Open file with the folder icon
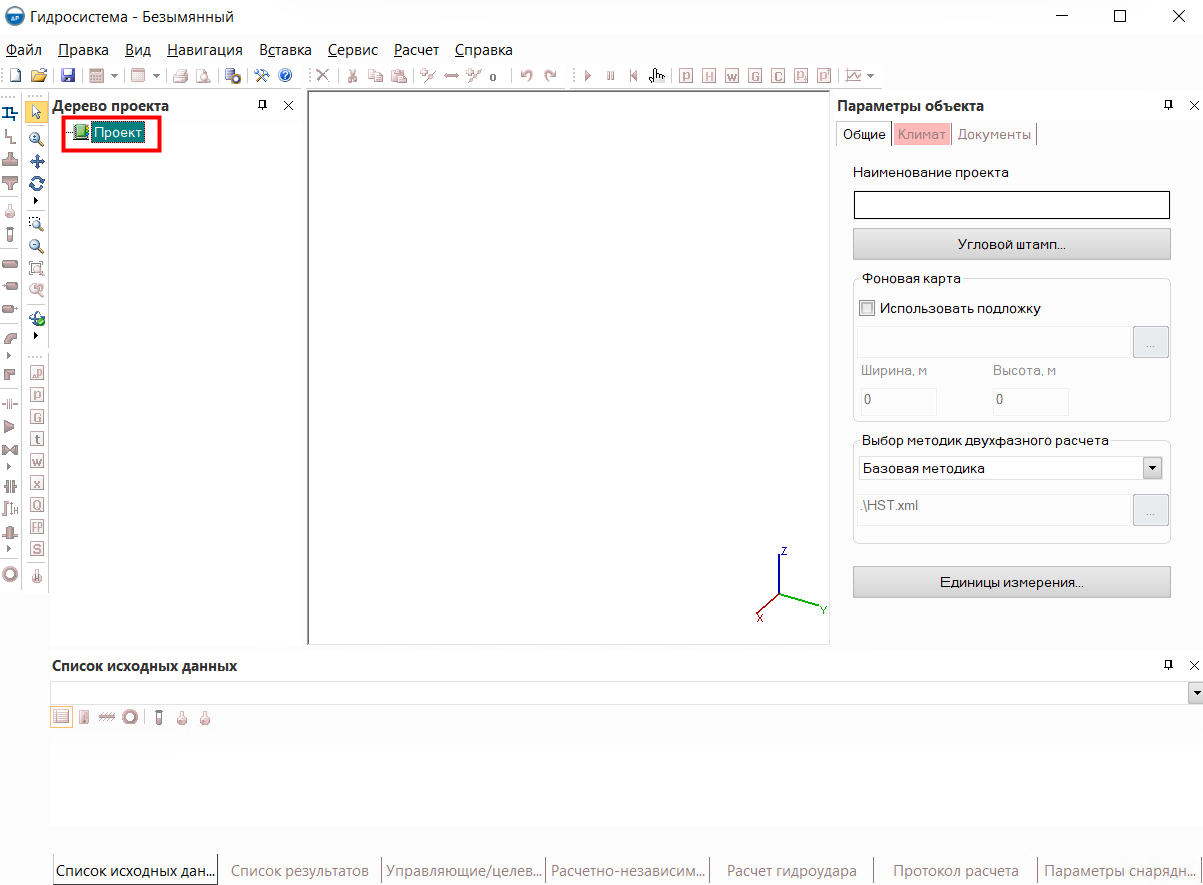 point(39,76)
